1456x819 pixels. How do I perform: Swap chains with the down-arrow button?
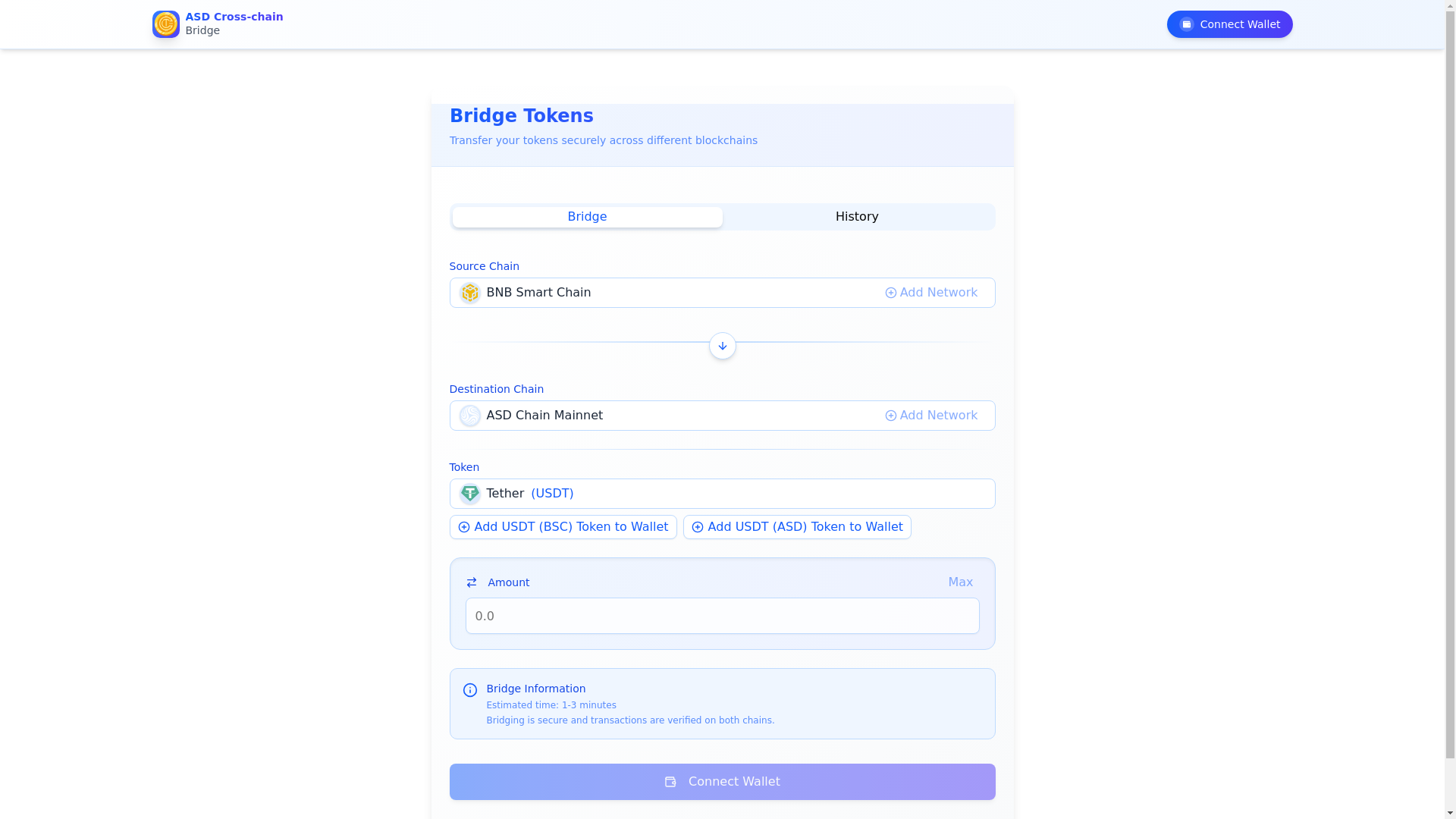click(723, 346)
